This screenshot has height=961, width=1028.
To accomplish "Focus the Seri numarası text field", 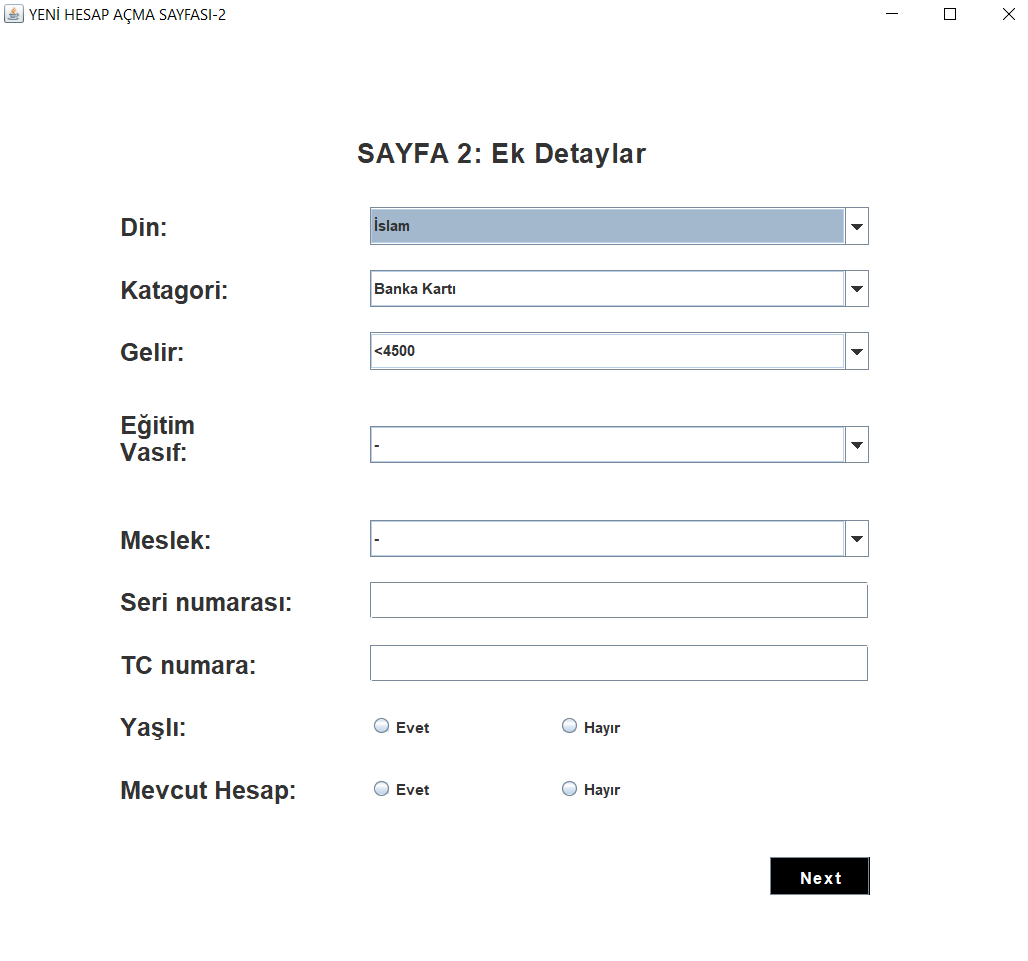I will pos(619,600).
